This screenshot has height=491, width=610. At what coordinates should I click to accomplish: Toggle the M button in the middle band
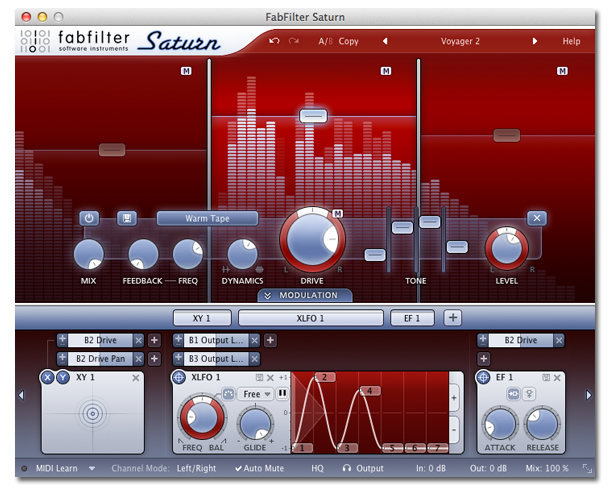pyautogui.click(x=386, y=71)
